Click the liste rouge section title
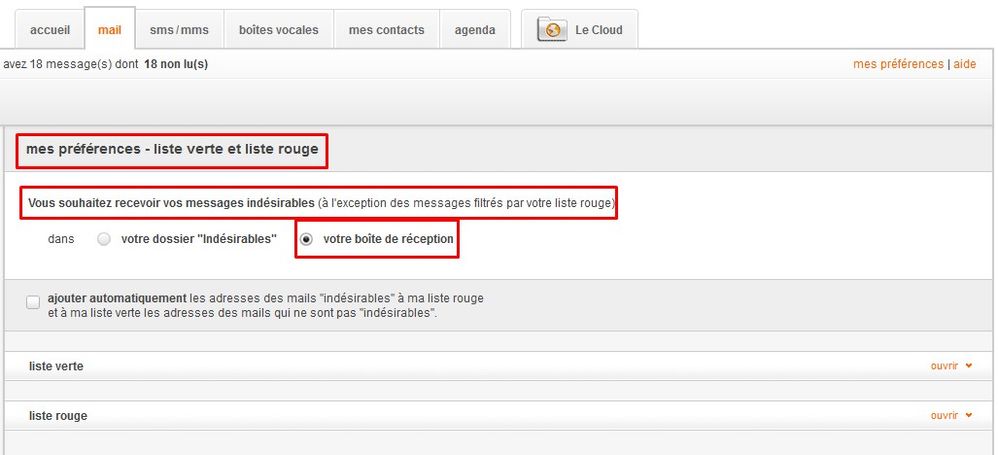Viewport: 998px width, 455px height. 58,415
